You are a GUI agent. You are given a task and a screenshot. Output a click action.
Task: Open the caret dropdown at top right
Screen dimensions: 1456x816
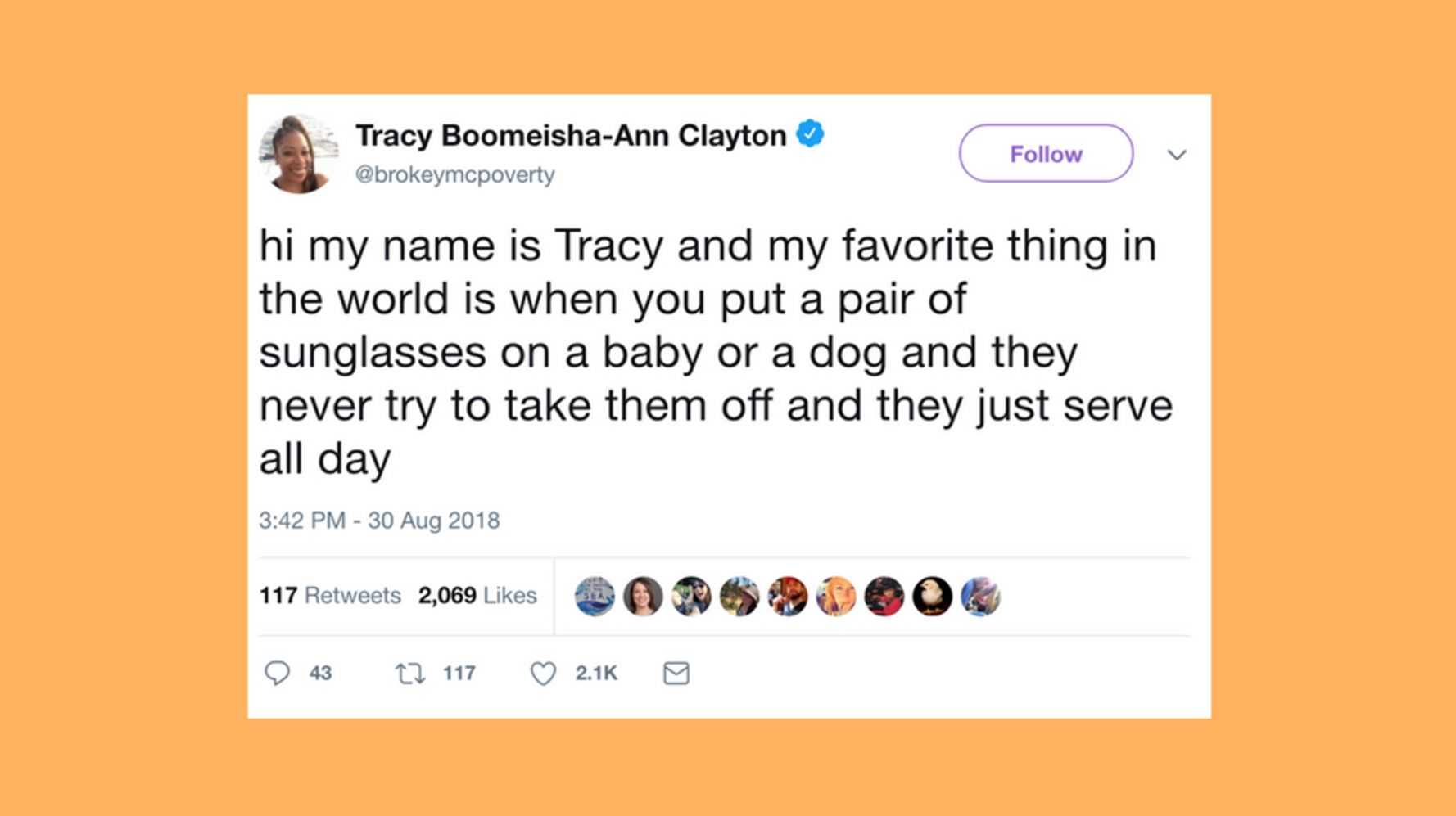click(x=1177, y=154)
